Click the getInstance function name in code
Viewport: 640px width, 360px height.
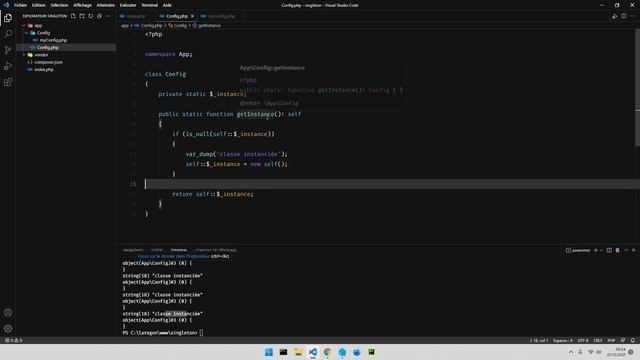point(255,114)
